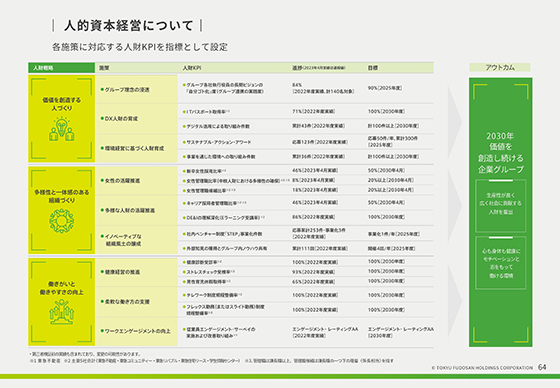Click the raised-arms person with arrows icon
This screenshot has width=560, height=388.
click(61, 312)
